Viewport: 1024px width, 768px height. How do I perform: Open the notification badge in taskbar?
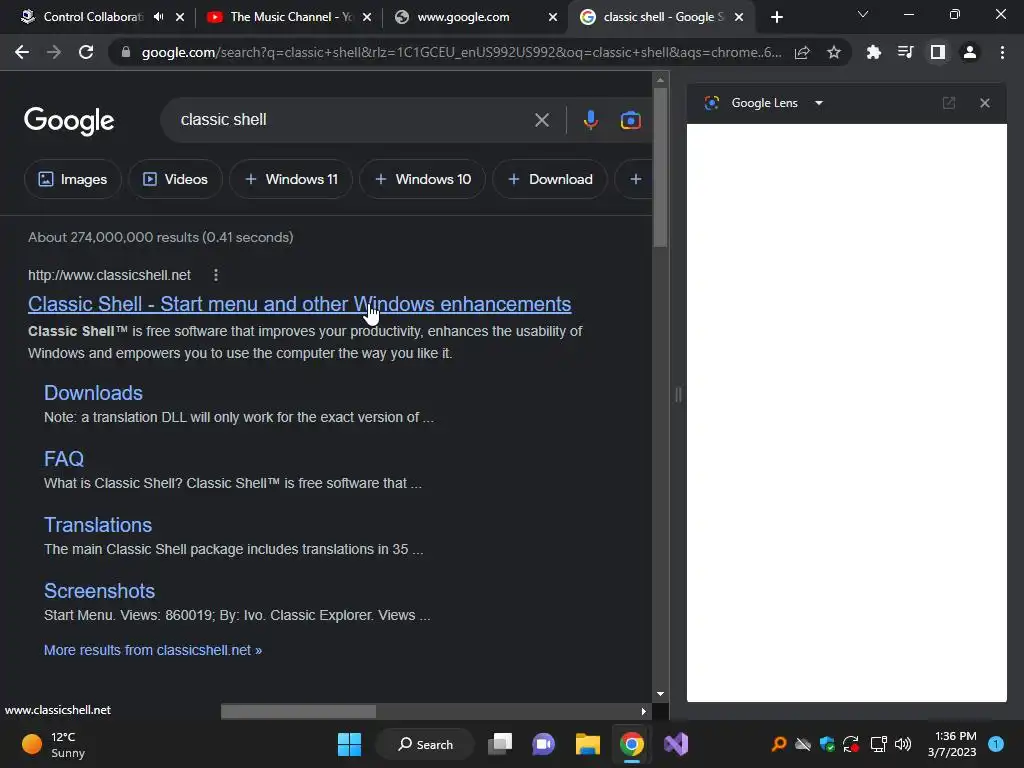click(996, 744)
